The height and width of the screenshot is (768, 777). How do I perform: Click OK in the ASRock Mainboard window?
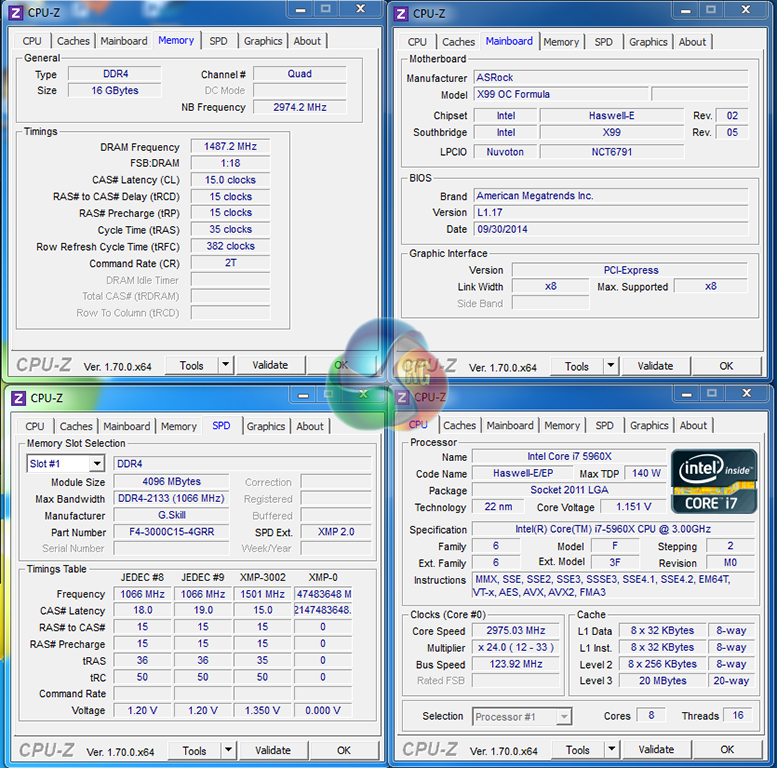(726, 367)
